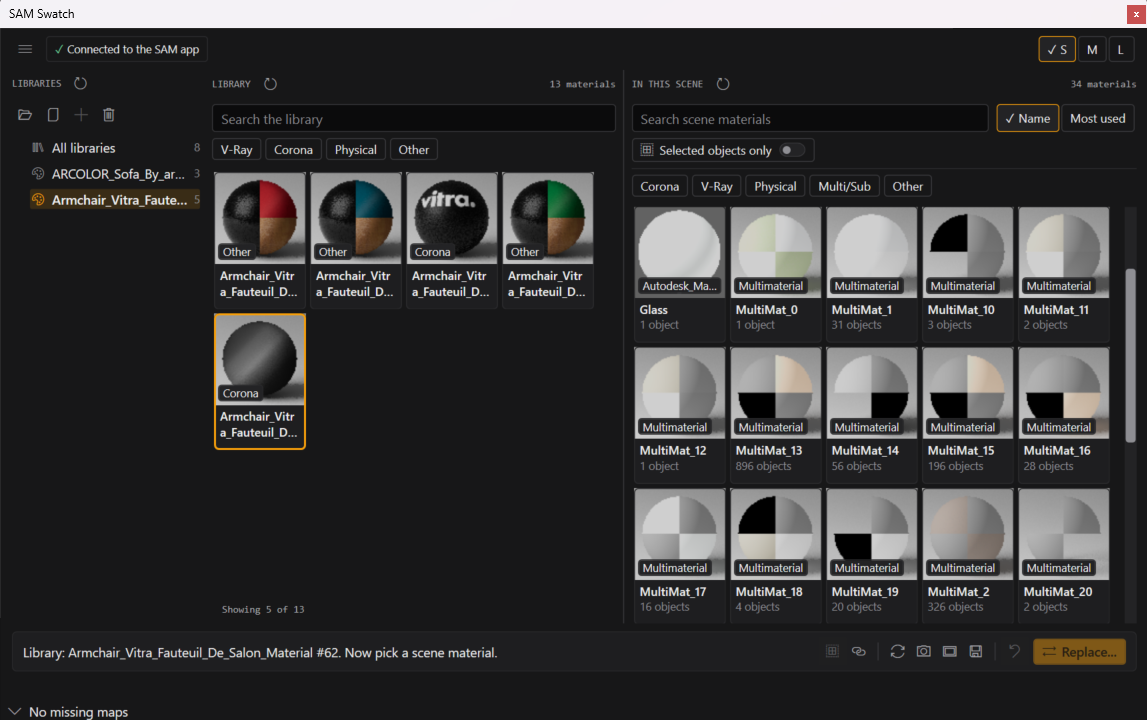
Task: Pick the MultiMat_17 scene material
Action: point(680,555)
